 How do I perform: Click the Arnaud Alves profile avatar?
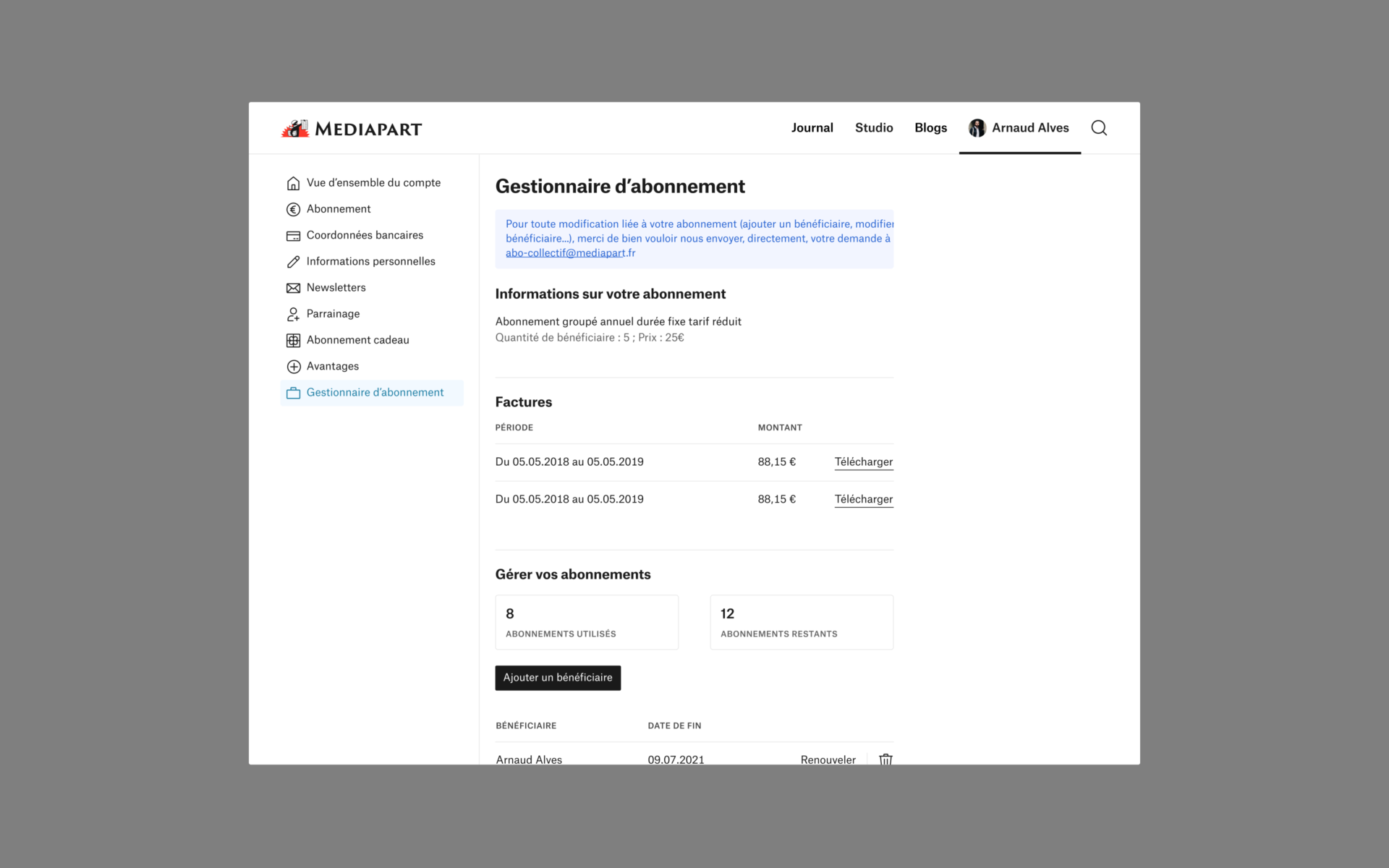(977, 127)
